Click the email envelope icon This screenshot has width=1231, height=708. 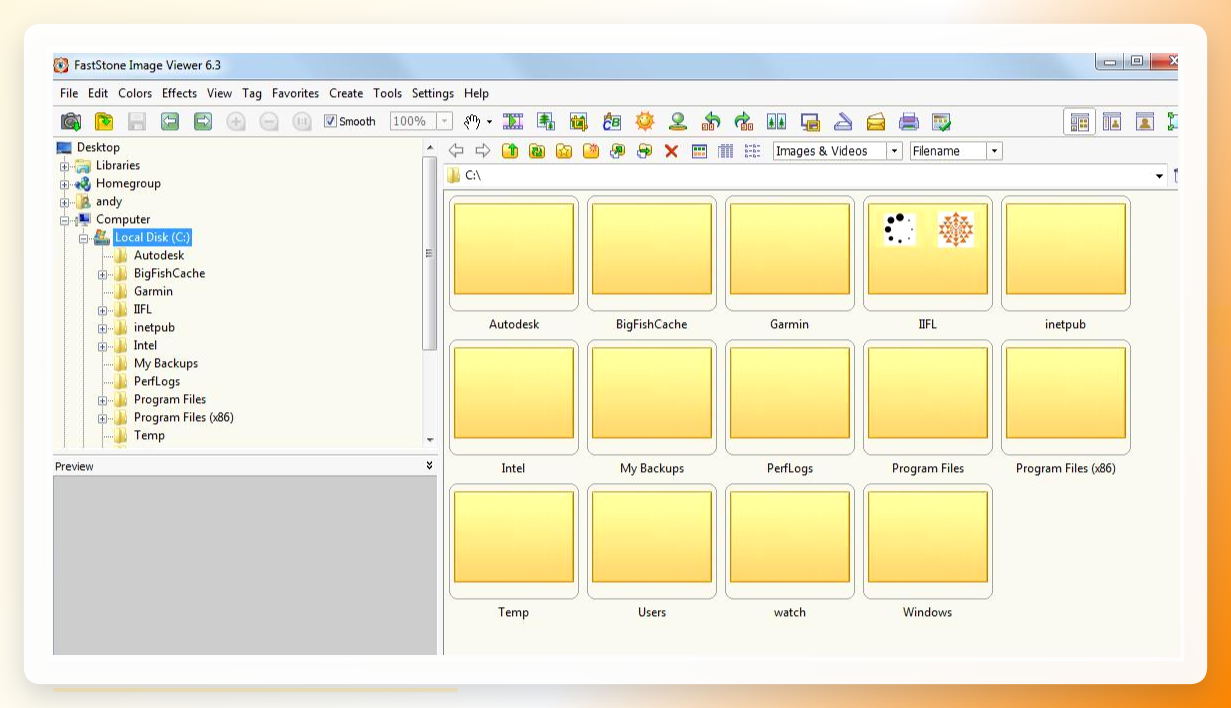(x=876, y=122)
